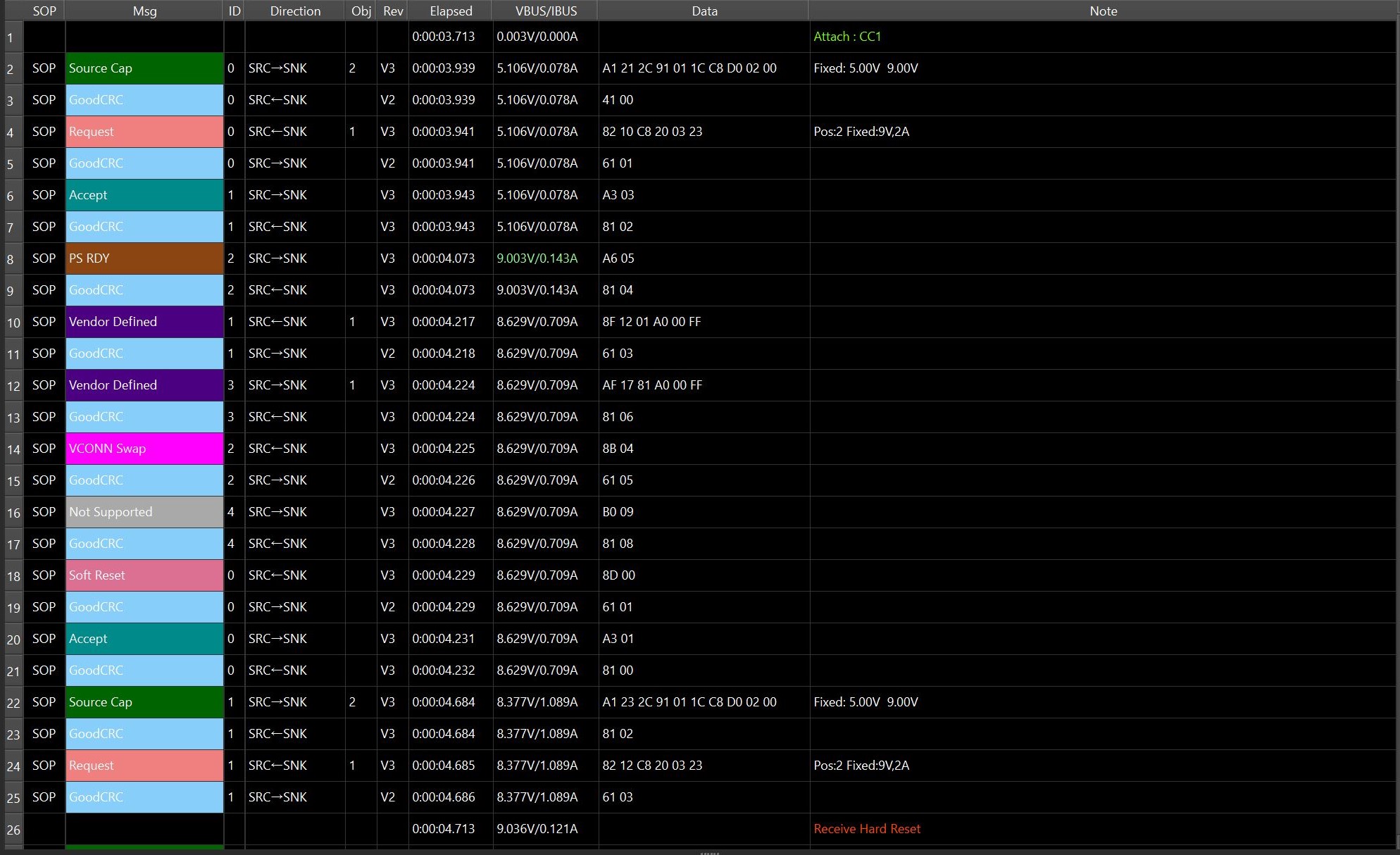1400x855 pixels.
Task: Click the SOP column header
Action: click(44, 11)
